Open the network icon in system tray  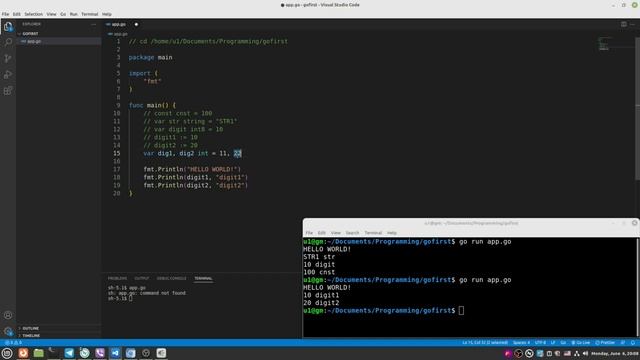coord(576,353)
